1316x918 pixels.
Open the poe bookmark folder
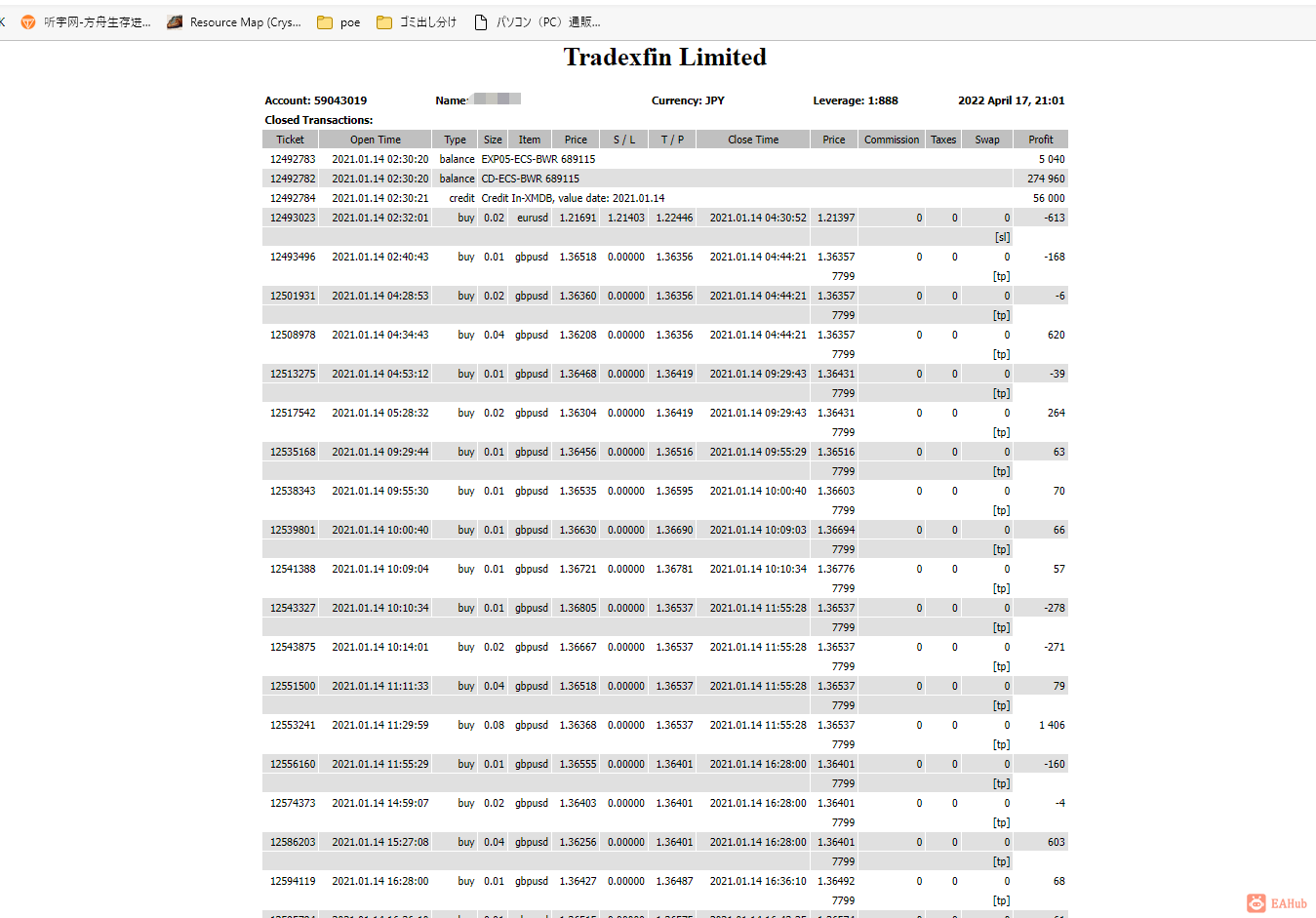click(339, 22)
